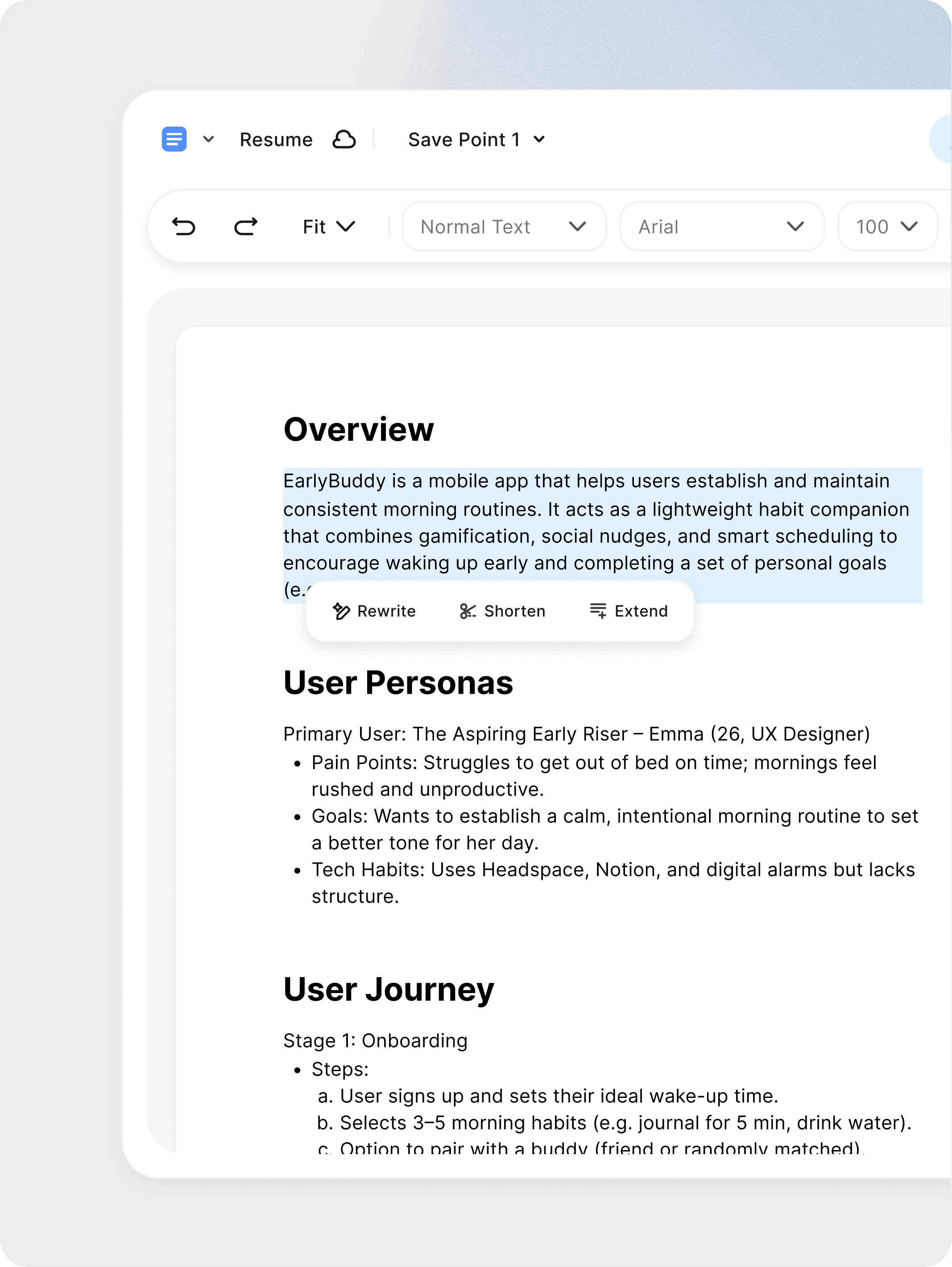This screenshot has width=952, height=1267.
Task: Choose Extend from the selection popup
Action: point(641,611)
